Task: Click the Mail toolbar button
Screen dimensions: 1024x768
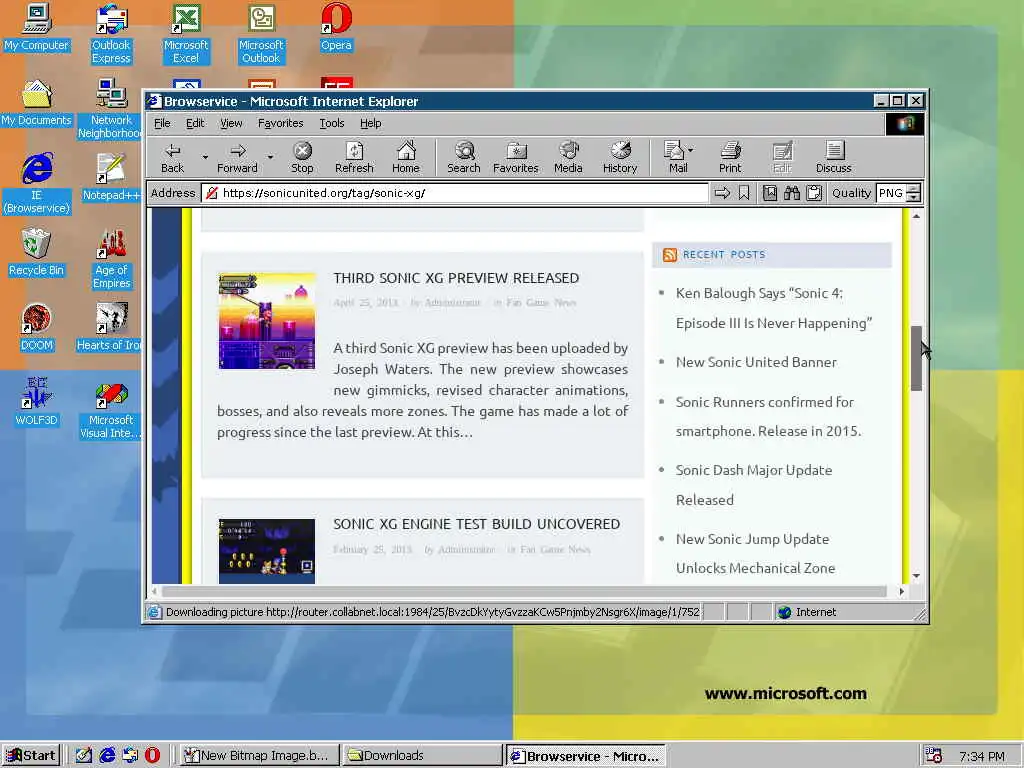Action: [675, 157]
